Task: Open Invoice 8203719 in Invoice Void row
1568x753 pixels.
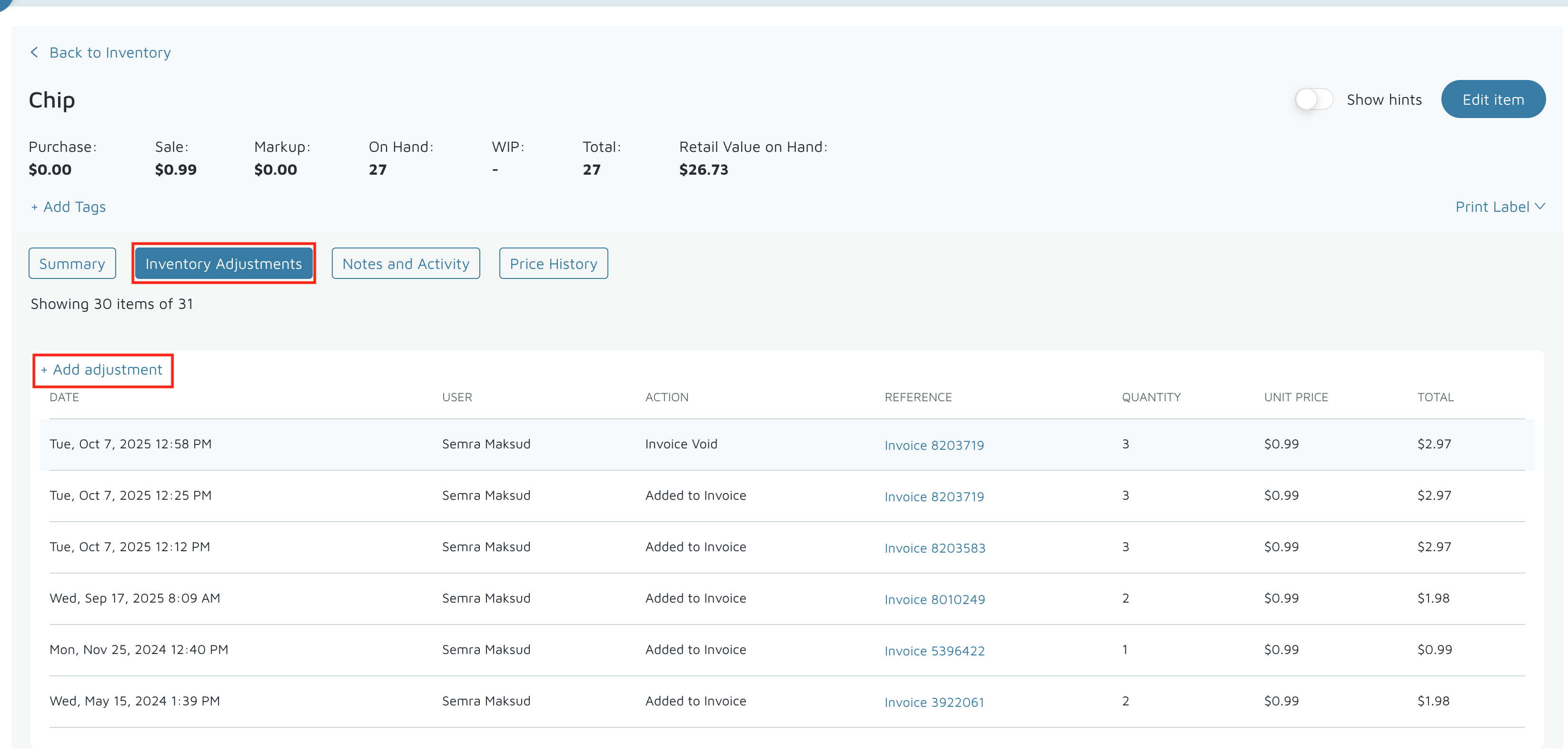Action: [x=934, y=446]
